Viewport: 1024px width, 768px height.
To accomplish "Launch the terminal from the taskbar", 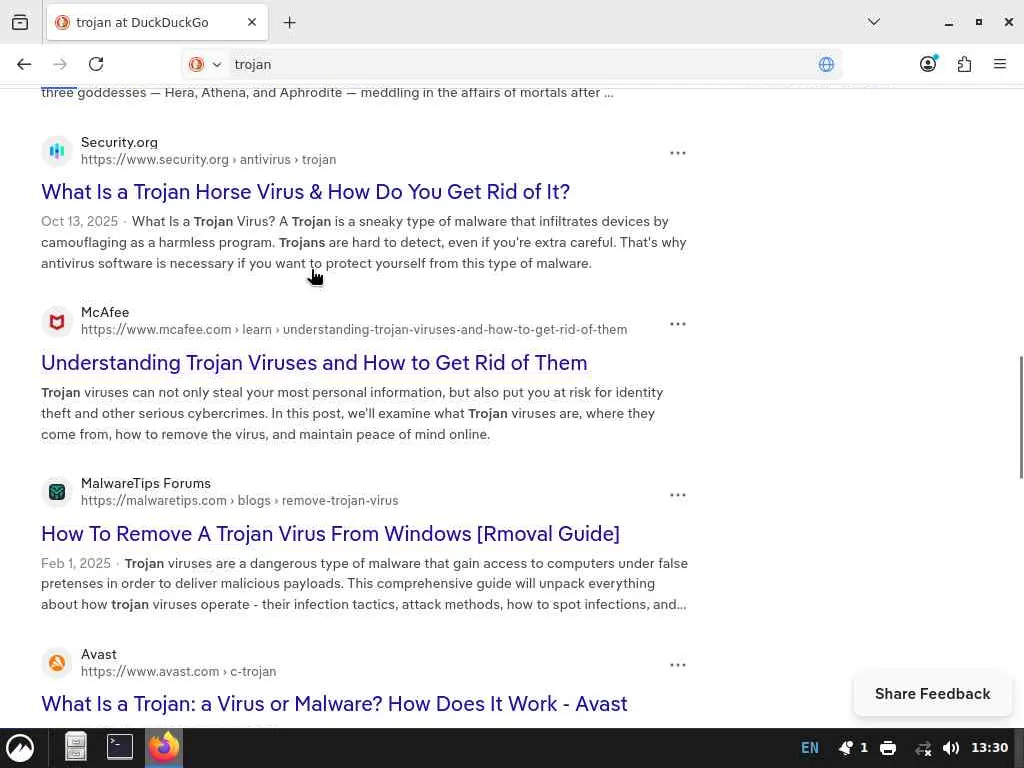I will coord(120,746).
